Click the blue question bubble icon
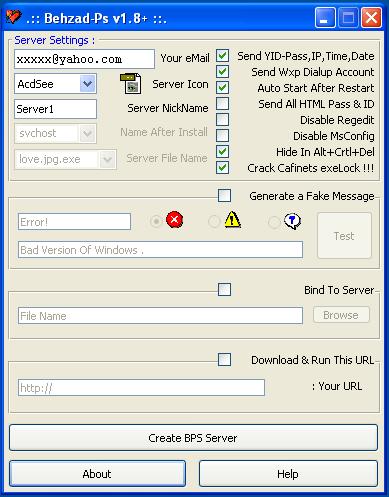The width and height of the screenshot is (389, 497). 292,221
